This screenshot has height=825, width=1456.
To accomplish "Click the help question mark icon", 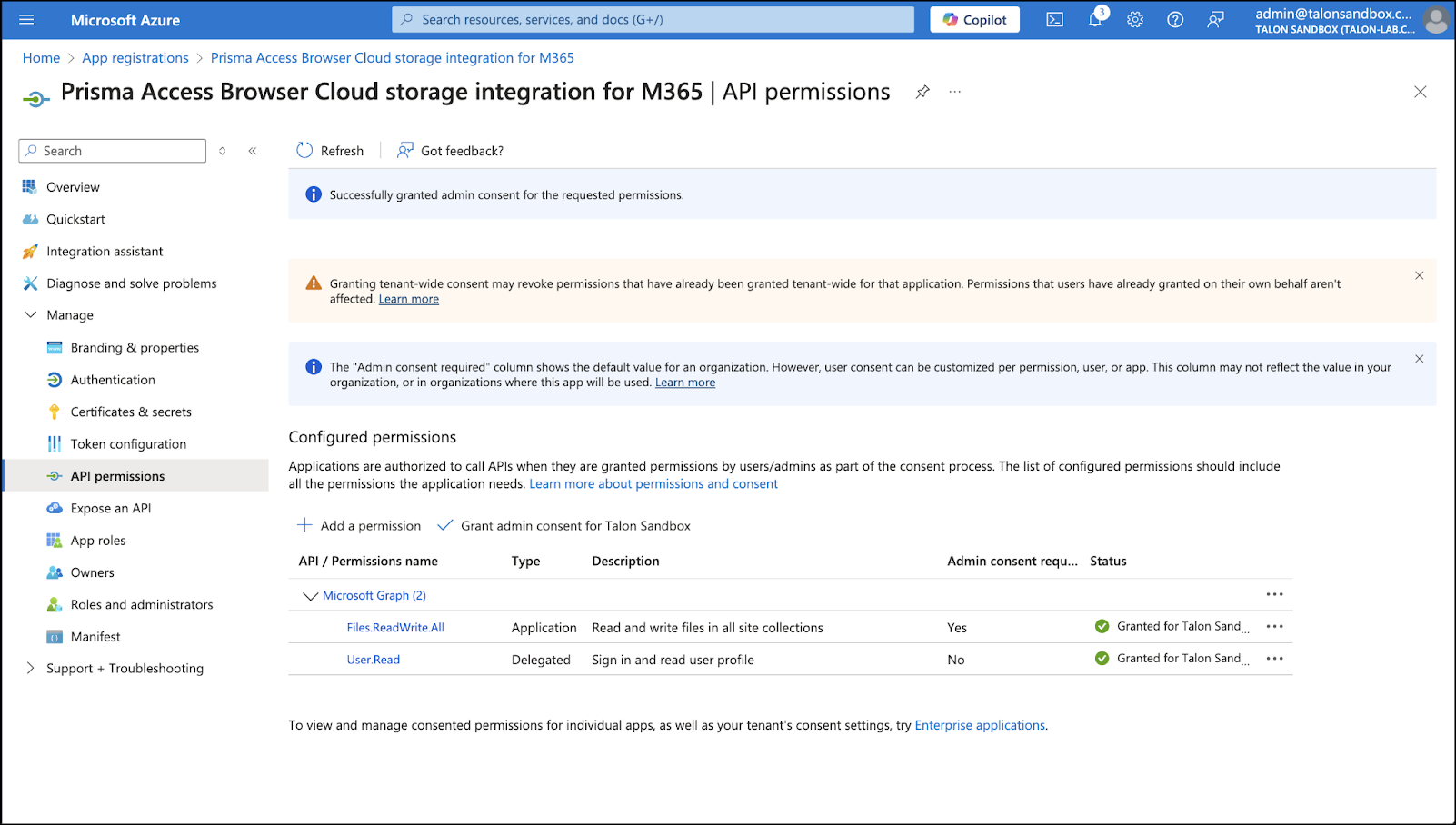I will pos(1175,20).
